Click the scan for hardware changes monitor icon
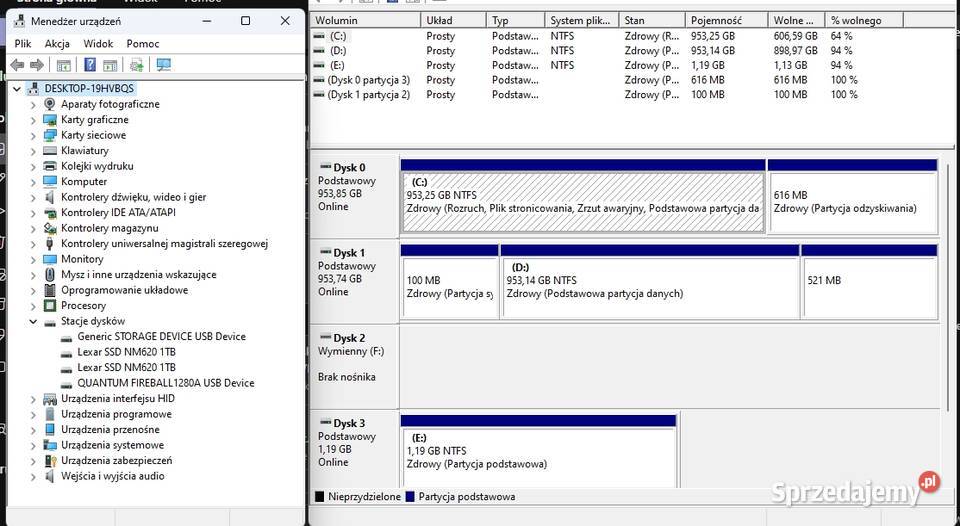960x526 pixels. (164, 65)
